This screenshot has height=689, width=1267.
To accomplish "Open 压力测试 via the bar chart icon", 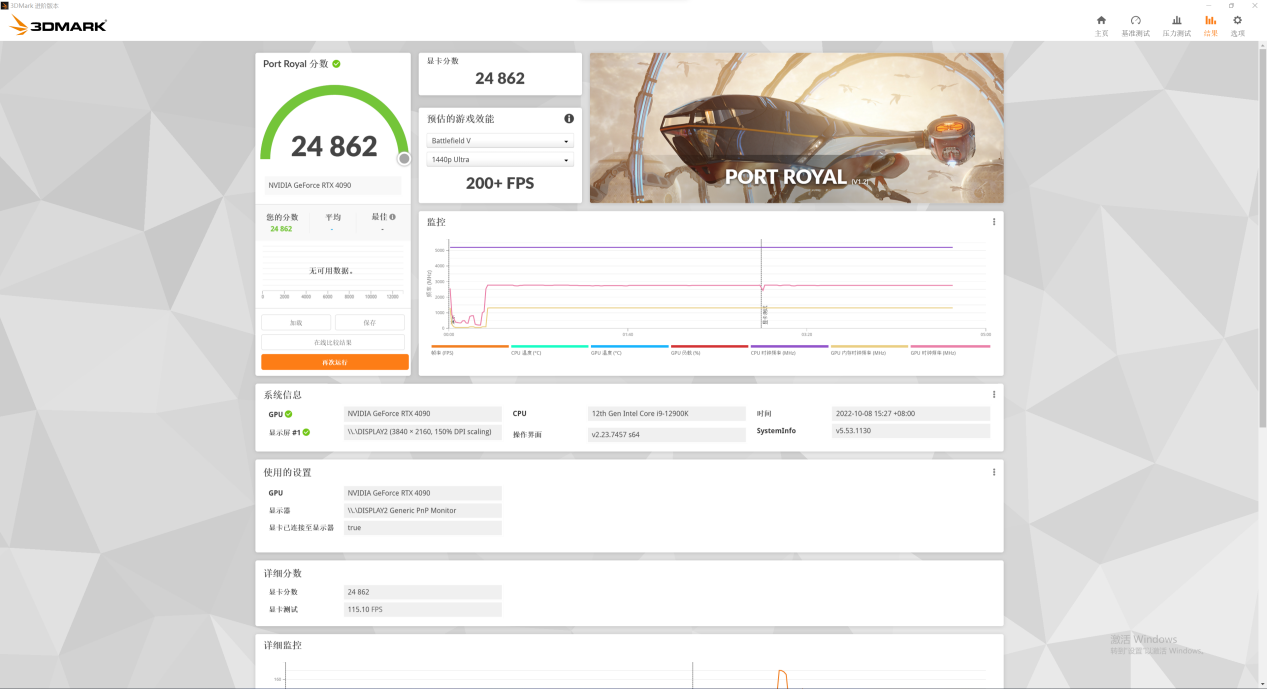I will coord(1176,24).
